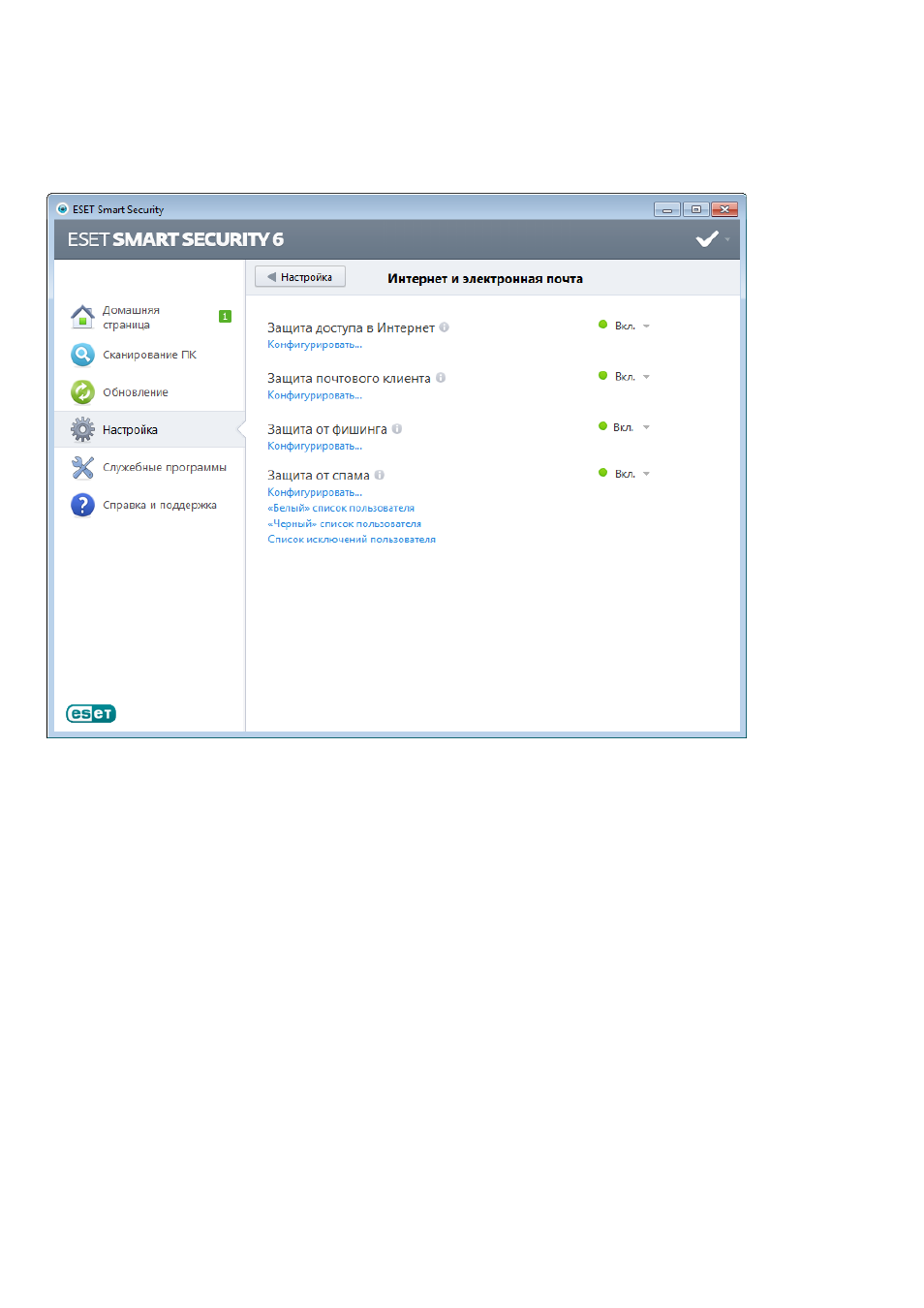
Task: Click the green refresh icon for Обновление
Action: [x=82, y=392]
